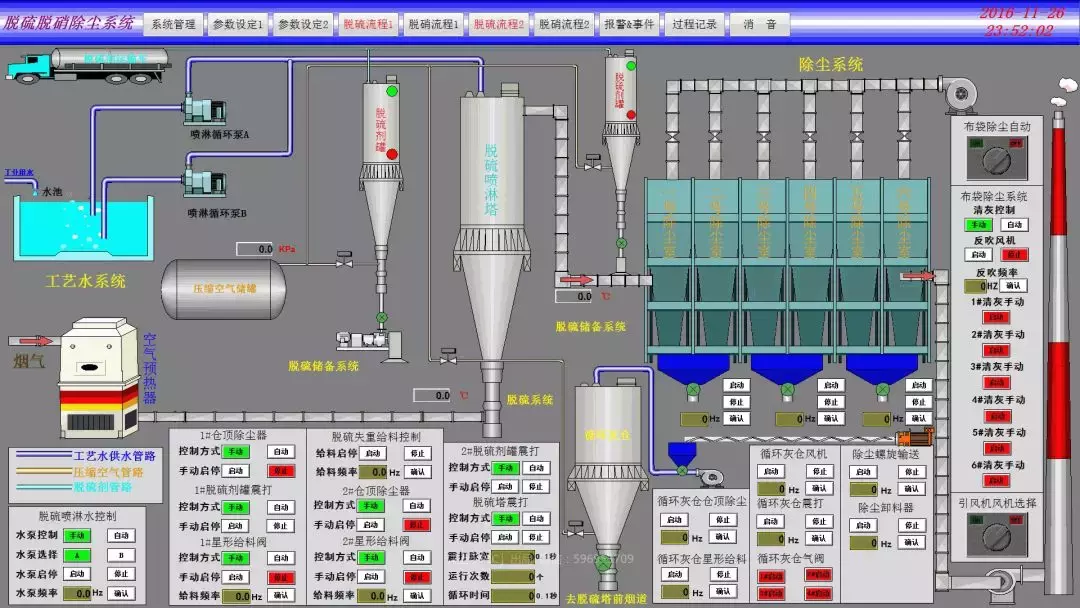1080x608 pixels.
Task: Set 1# silo top dust collector (1#仓顶除尘器) to auto
Action: (x=281, y=452)
